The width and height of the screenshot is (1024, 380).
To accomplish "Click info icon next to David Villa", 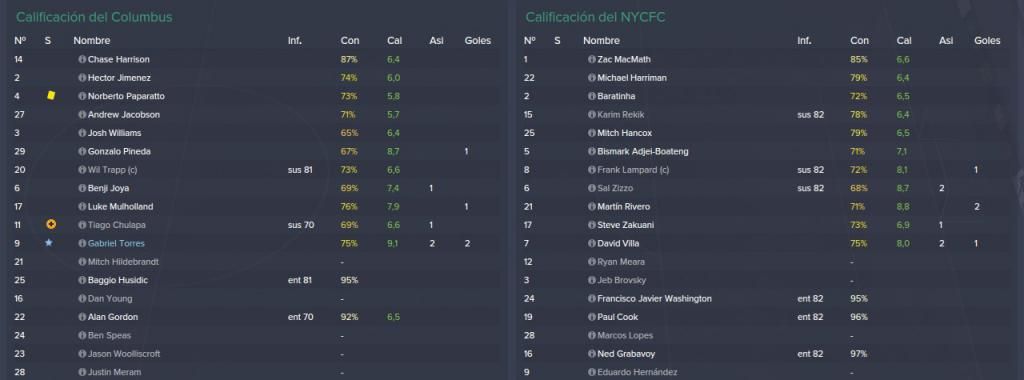I will click(x=592, y=244).
